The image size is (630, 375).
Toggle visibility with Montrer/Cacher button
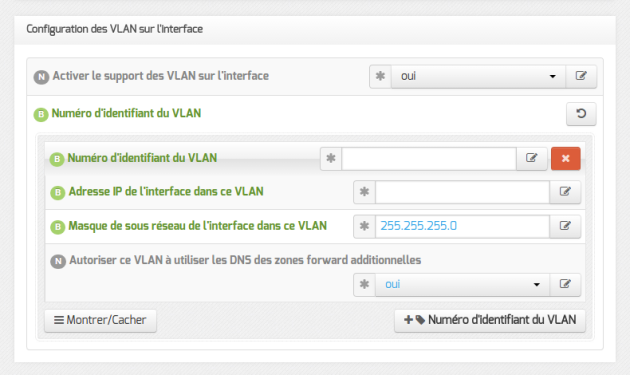click(x=100, y=320)
